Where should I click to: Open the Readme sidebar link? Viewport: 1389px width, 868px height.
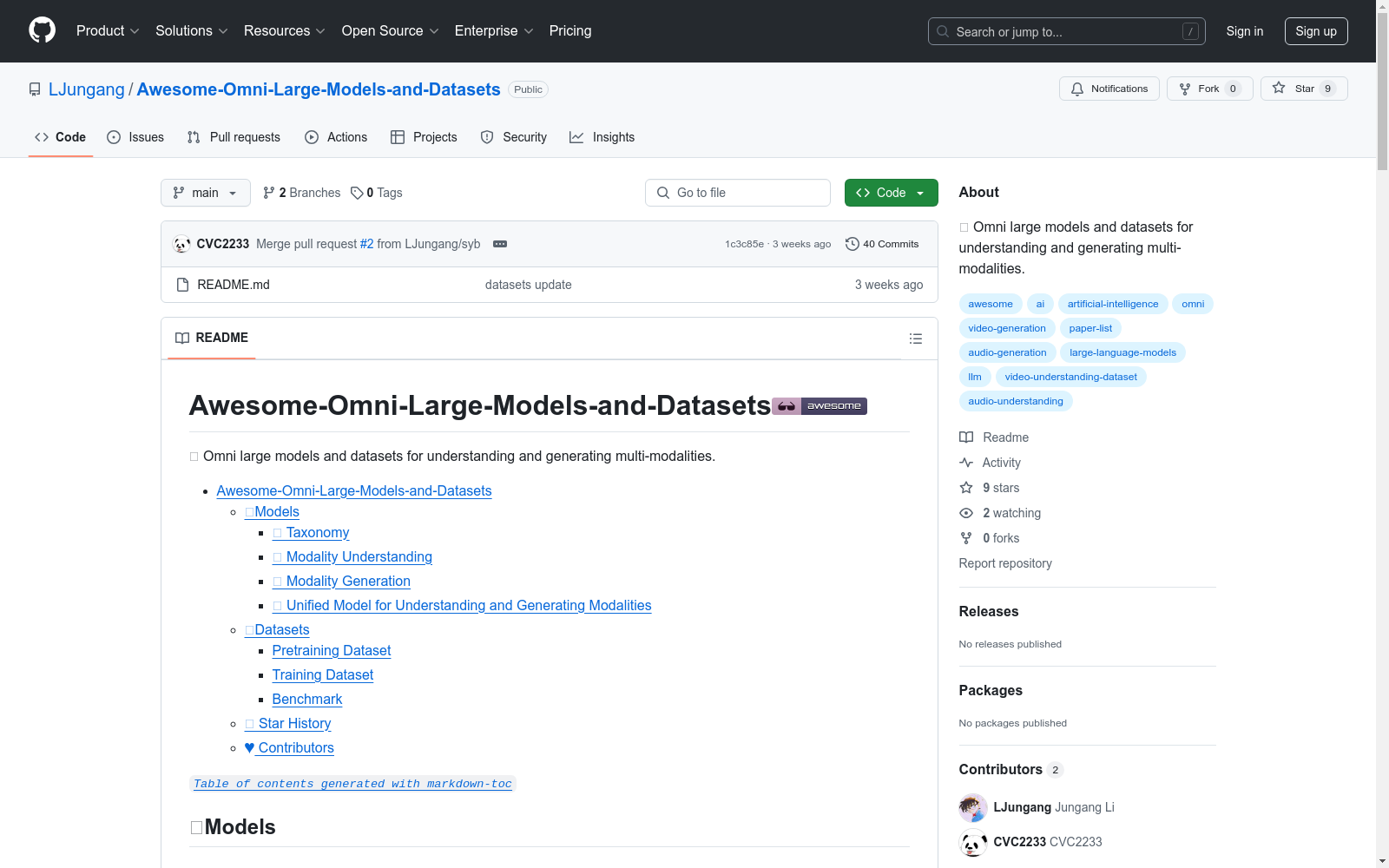(x=994, y=437)
